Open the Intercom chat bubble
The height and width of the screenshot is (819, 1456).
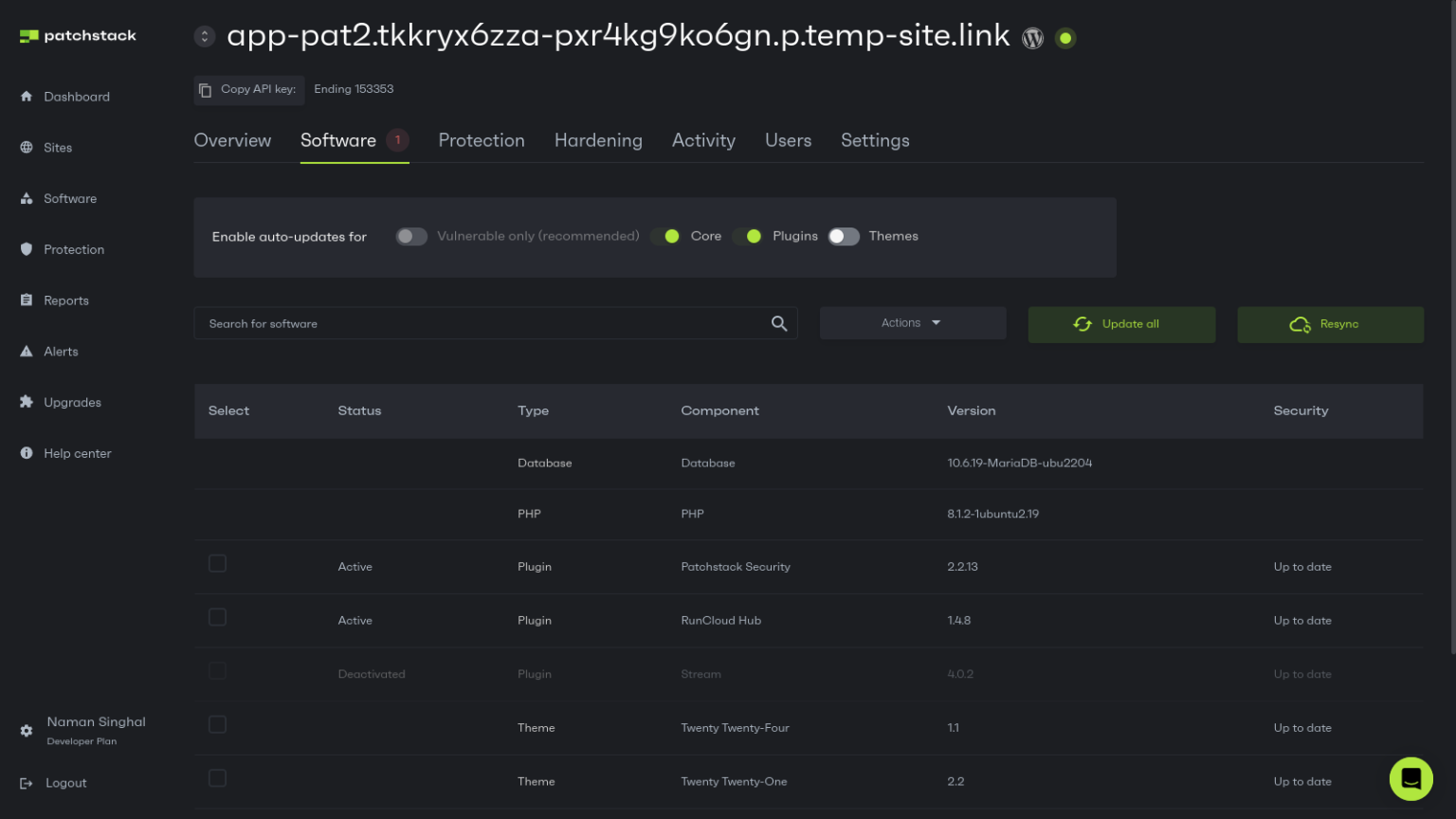pos(1410,778)
